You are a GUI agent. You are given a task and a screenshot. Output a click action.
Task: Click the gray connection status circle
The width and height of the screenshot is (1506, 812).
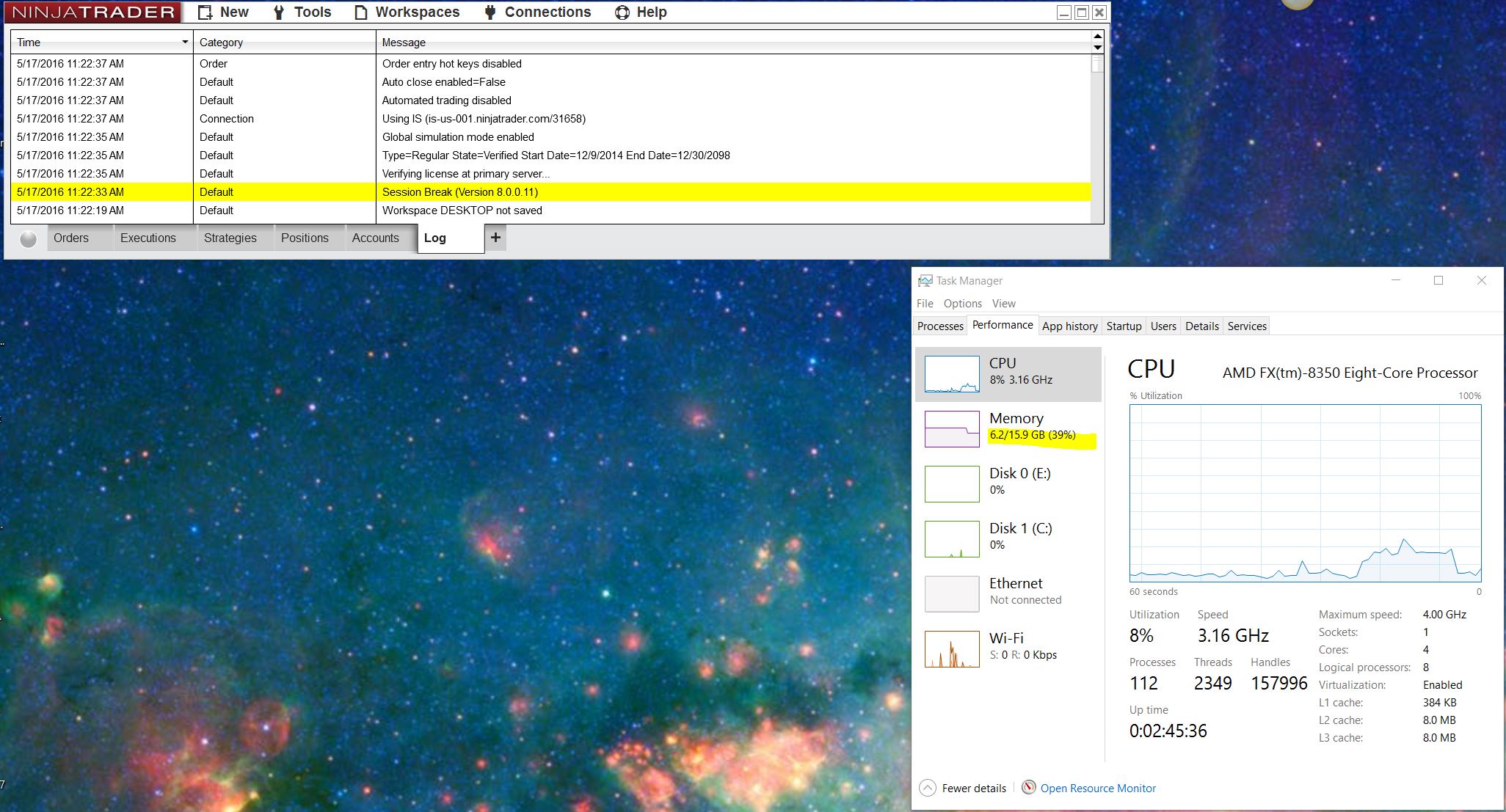click(28, 239)
